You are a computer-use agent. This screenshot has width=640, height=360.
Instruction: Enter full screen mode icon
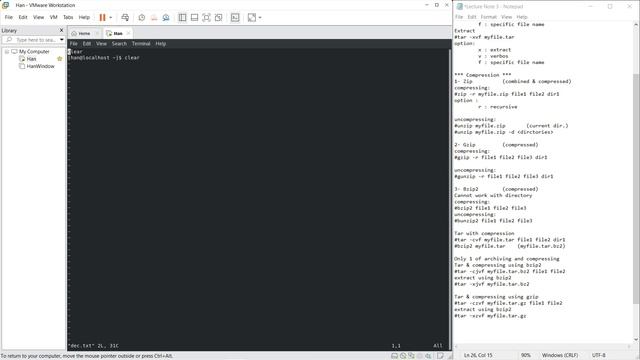206,18
